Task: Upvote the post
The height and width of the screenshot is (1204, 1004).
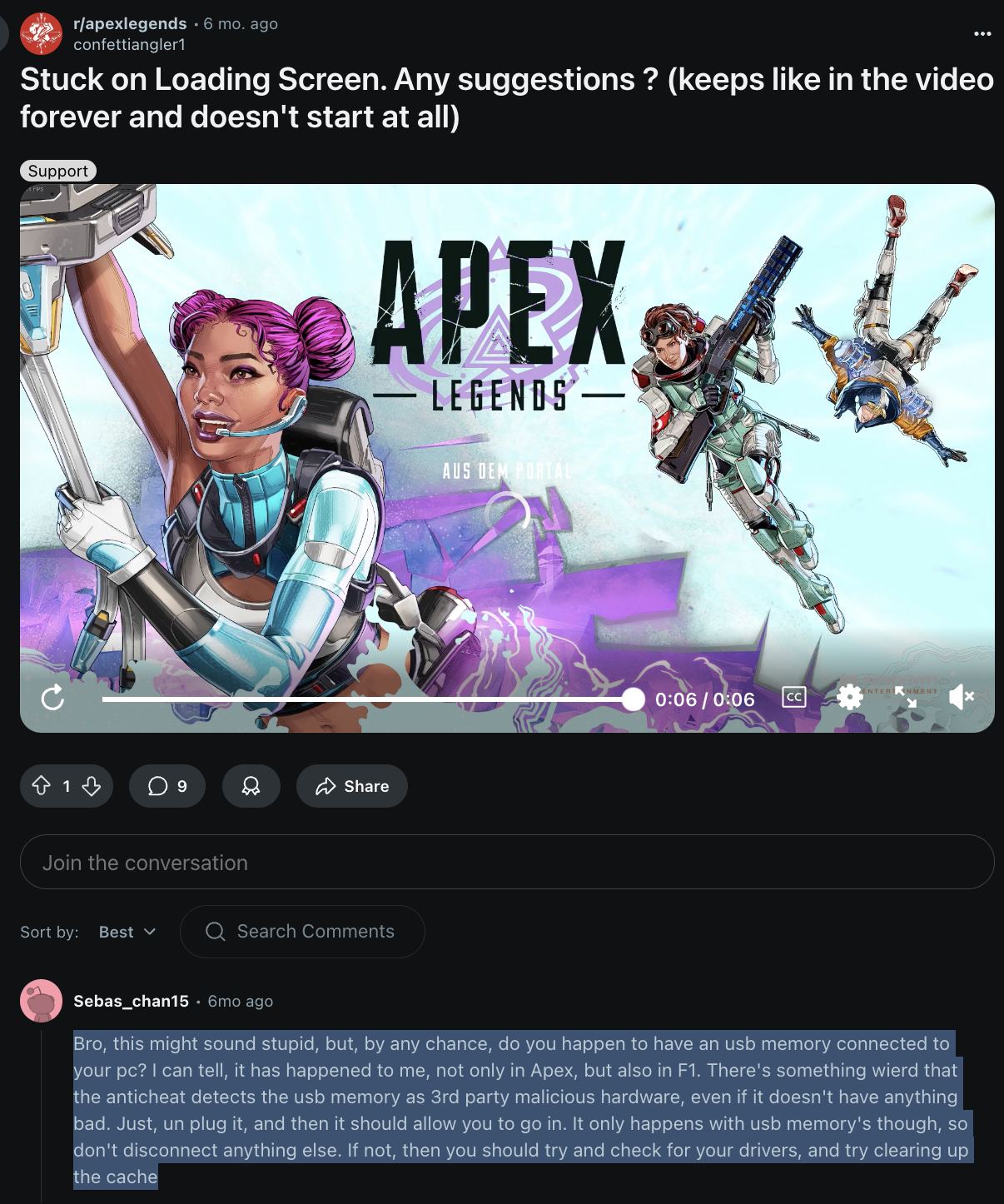Action: (42, 786)
